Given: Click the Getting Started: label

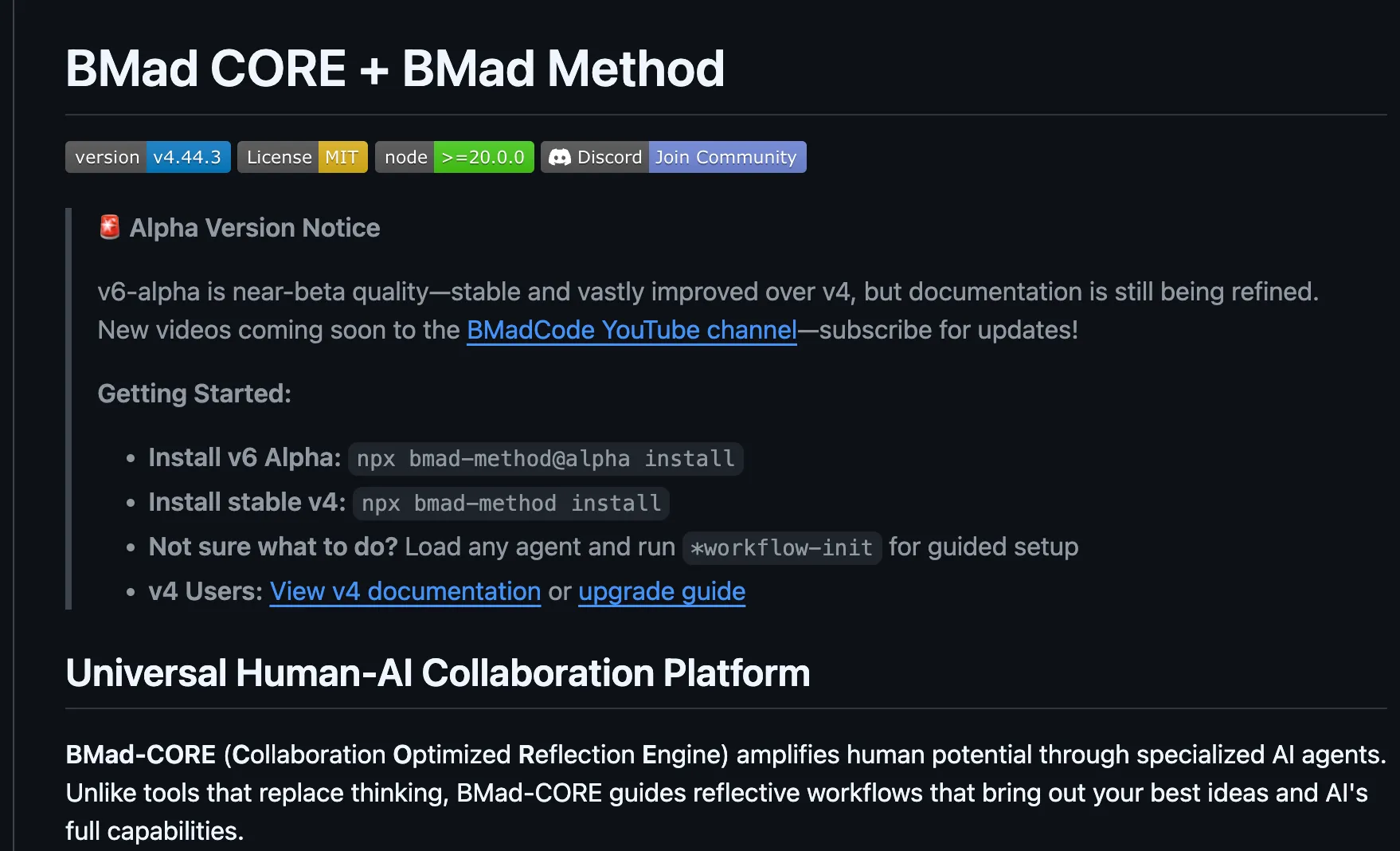Looking at the screenshot, I should point(194,394).
